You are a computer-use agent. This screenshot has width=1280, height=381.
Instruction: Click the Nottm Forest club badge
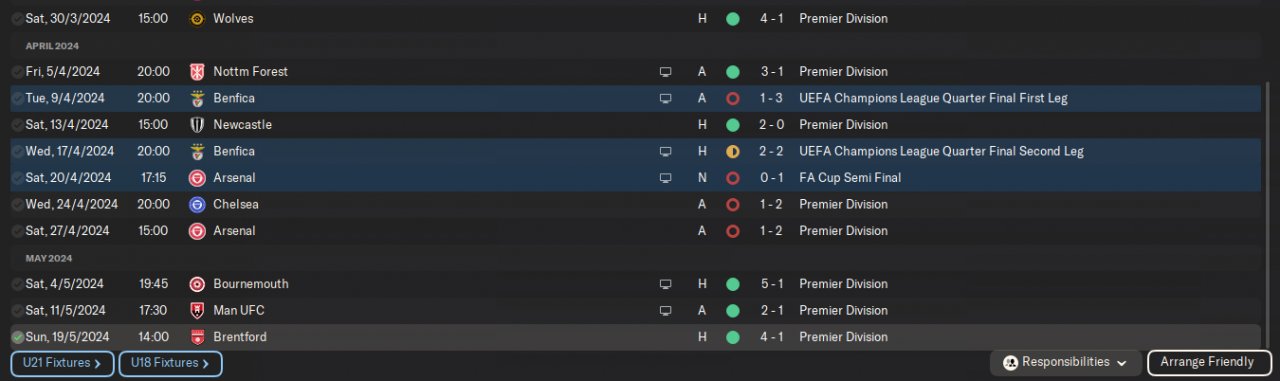pos(197,72)
